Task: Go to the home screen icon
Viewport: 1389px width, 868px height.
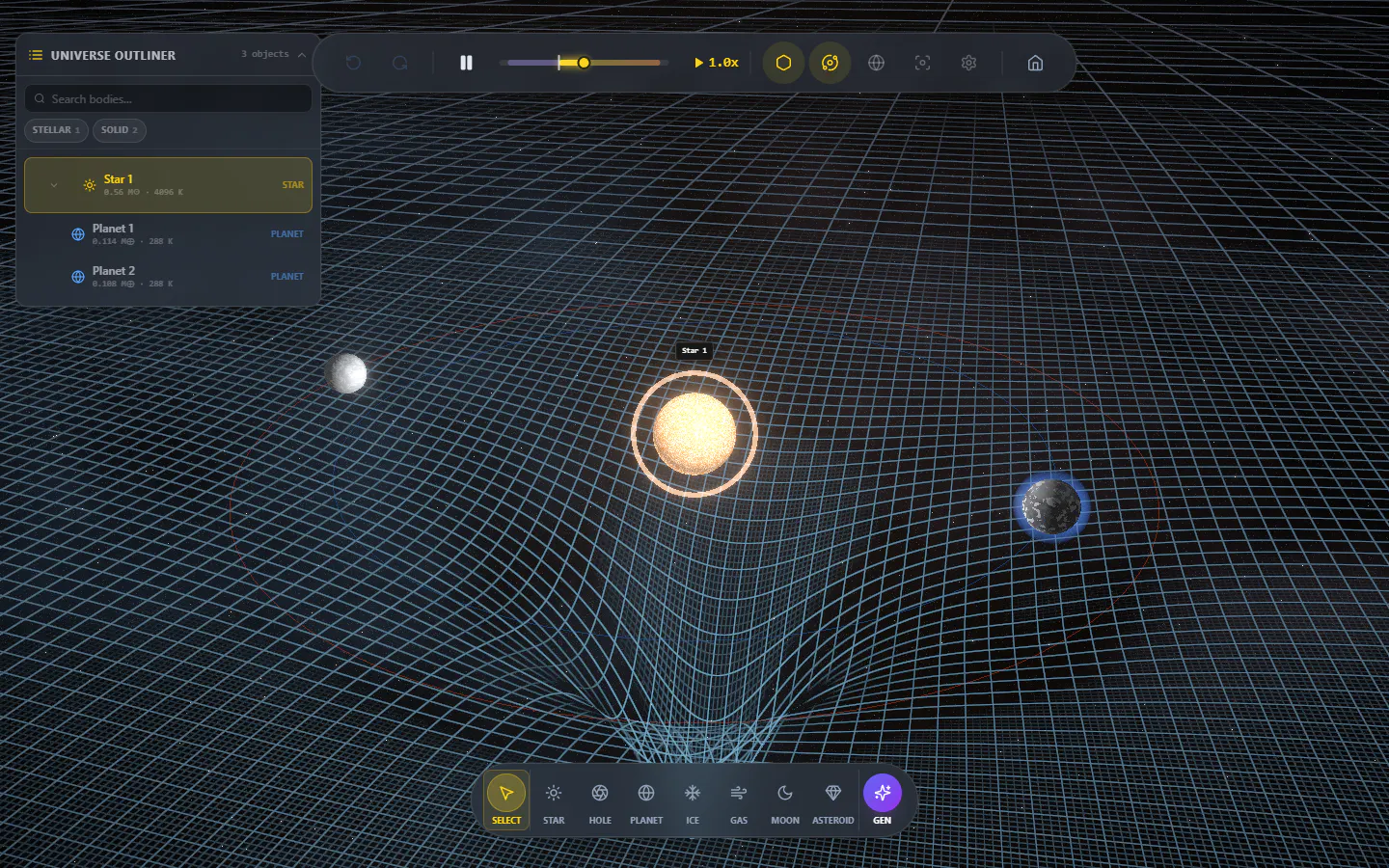Action: pyautogui.click(x=1035, y=63)
